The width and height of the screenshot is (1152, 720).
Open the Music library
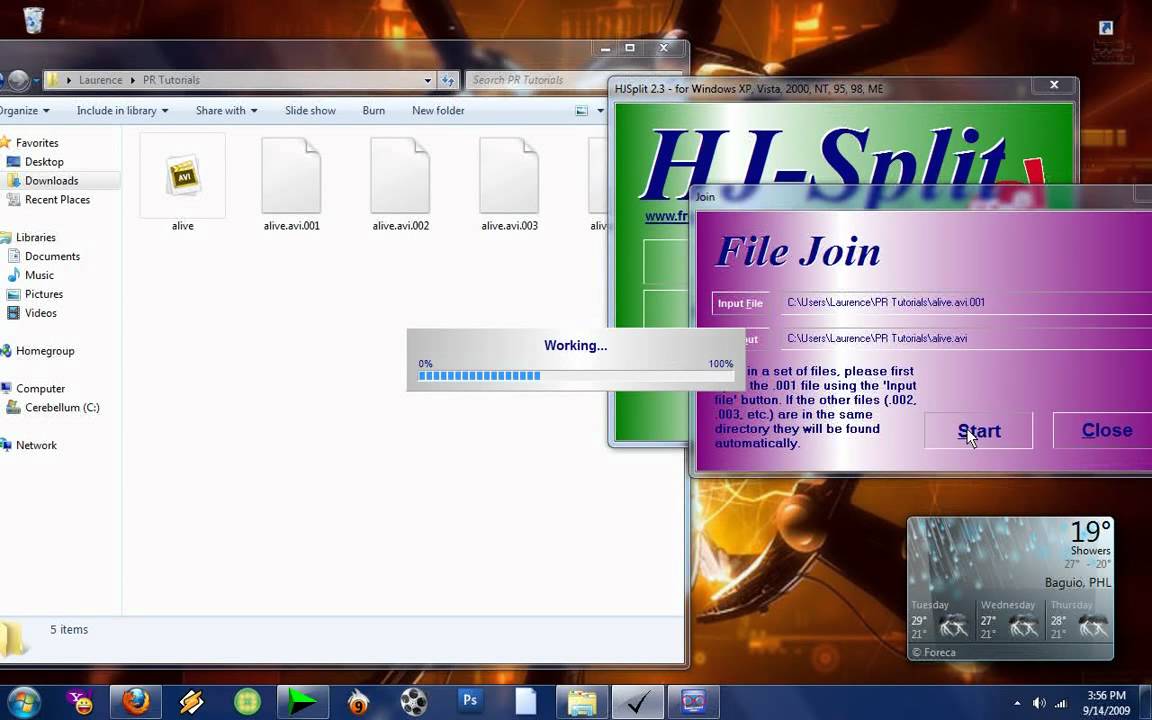39,276
